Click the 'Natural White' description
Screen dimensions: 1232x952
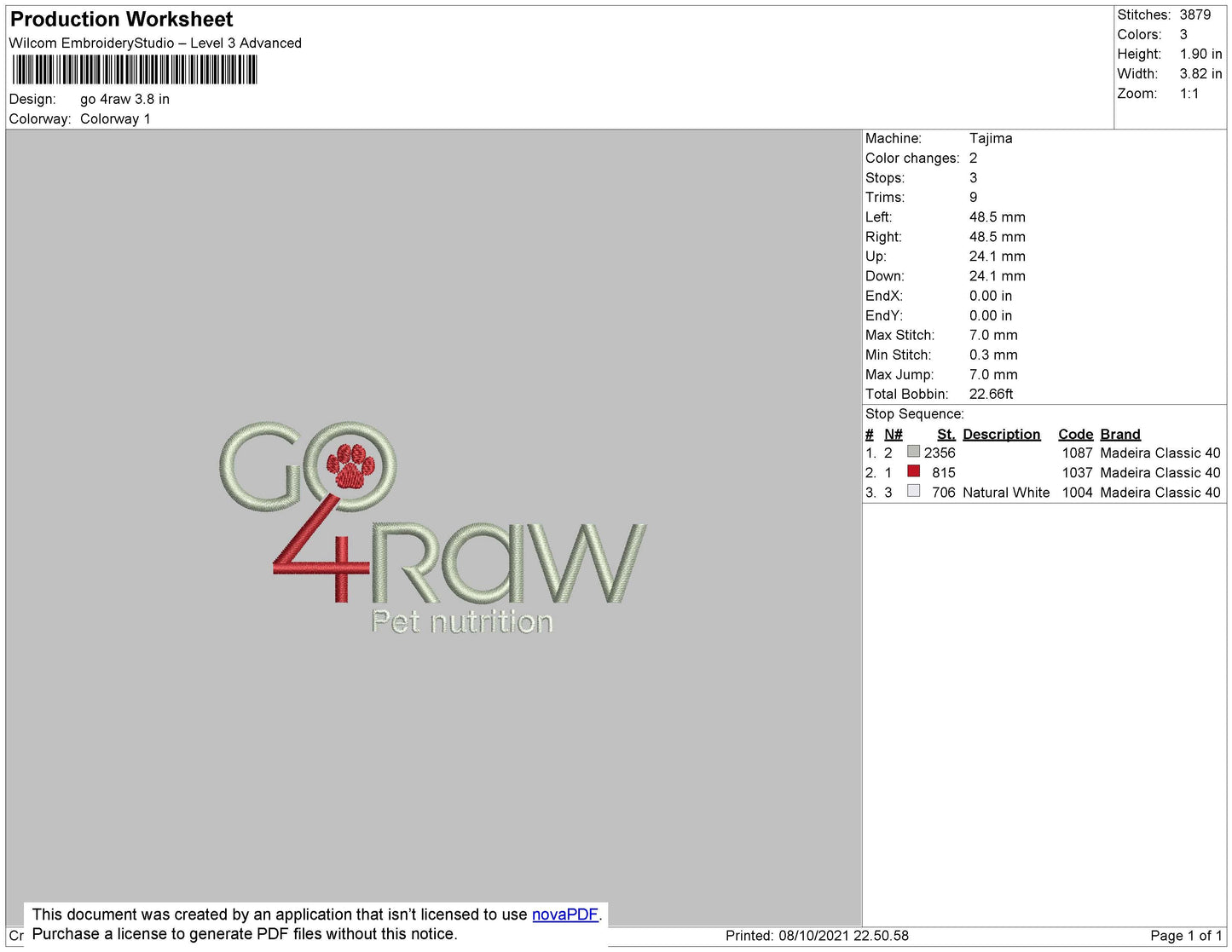click(1006, 493)
